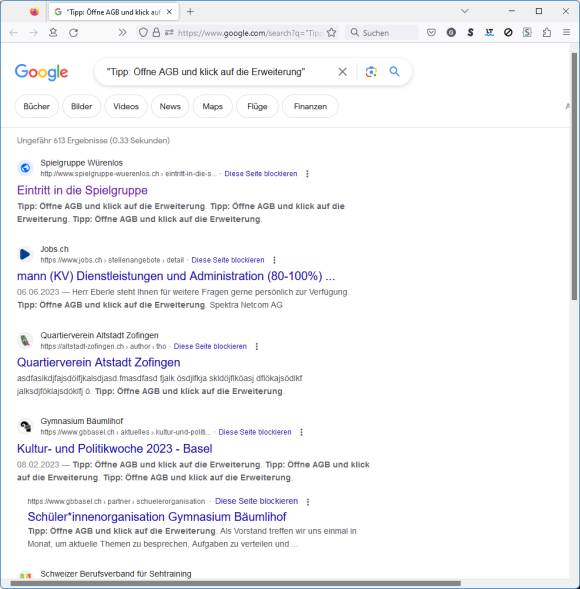580x589 pixels.
Task: Switch to the Videos filter
Action: tap(126, 106)
